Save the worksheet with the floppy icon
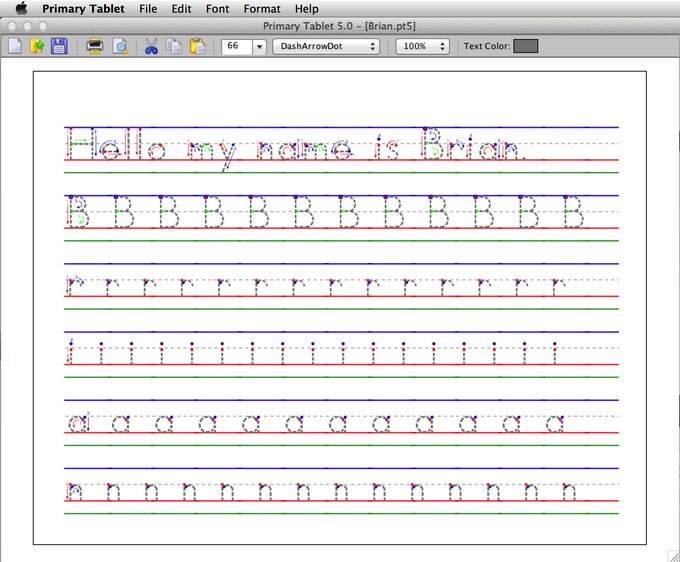 point(59,46)
